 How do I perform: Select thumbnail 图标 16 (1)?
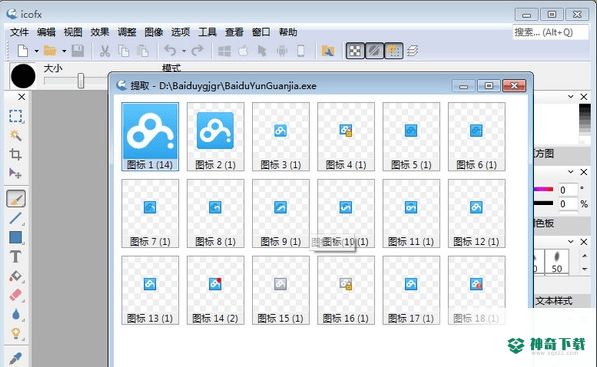click(346, 290)
